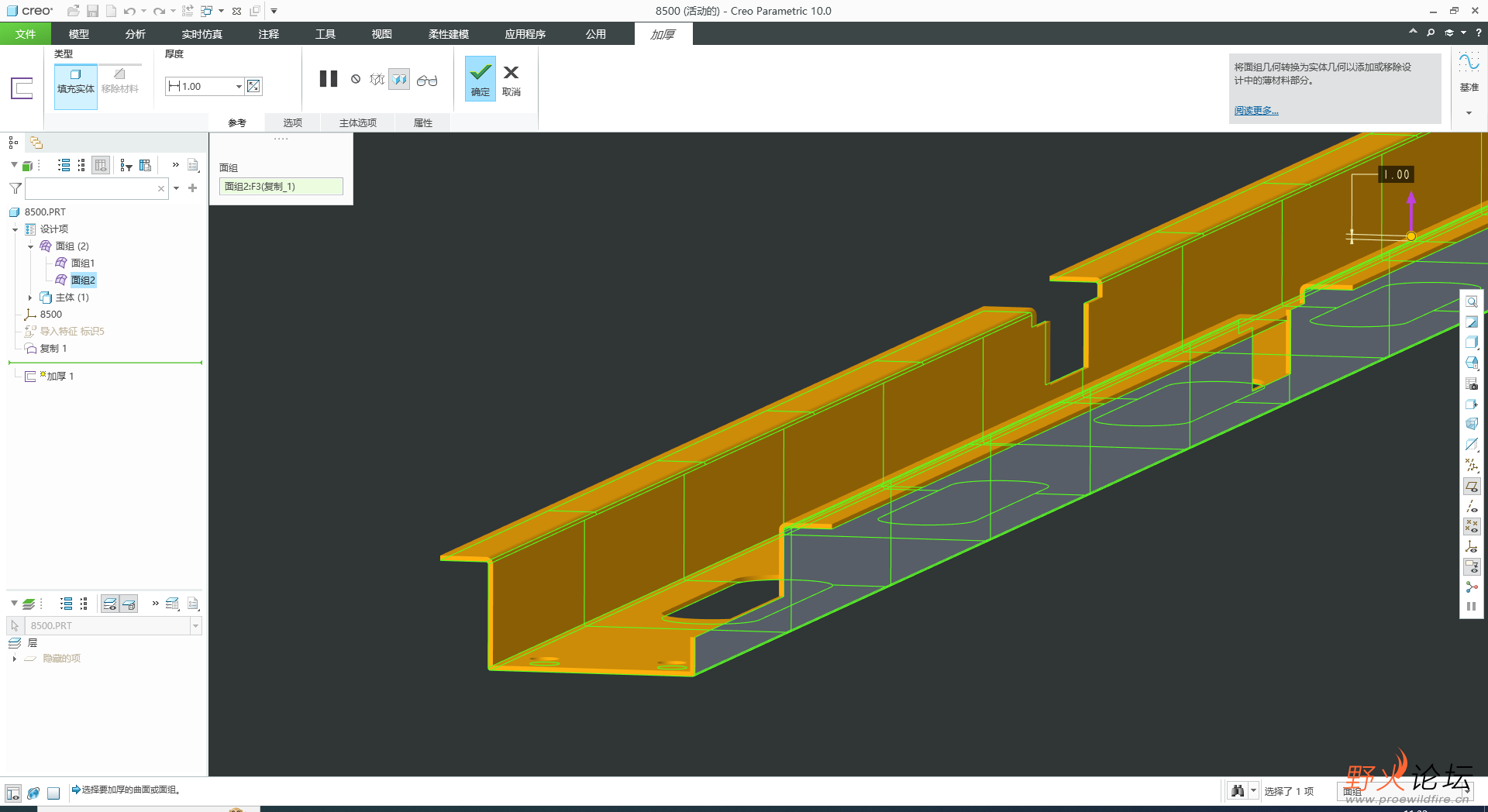The width and height of the screenshot is (1488, 812).
Task: Toggle datum axis display visibility
Action: (1471, 507)
